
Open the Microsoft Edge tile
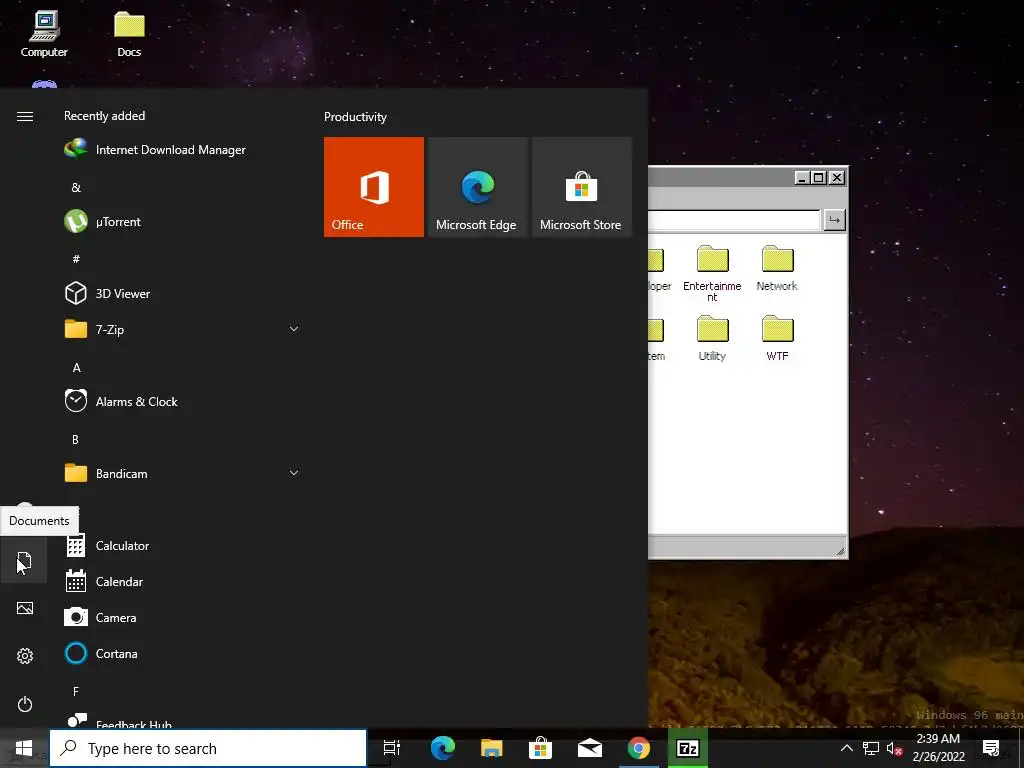click(x=477, y=187)
